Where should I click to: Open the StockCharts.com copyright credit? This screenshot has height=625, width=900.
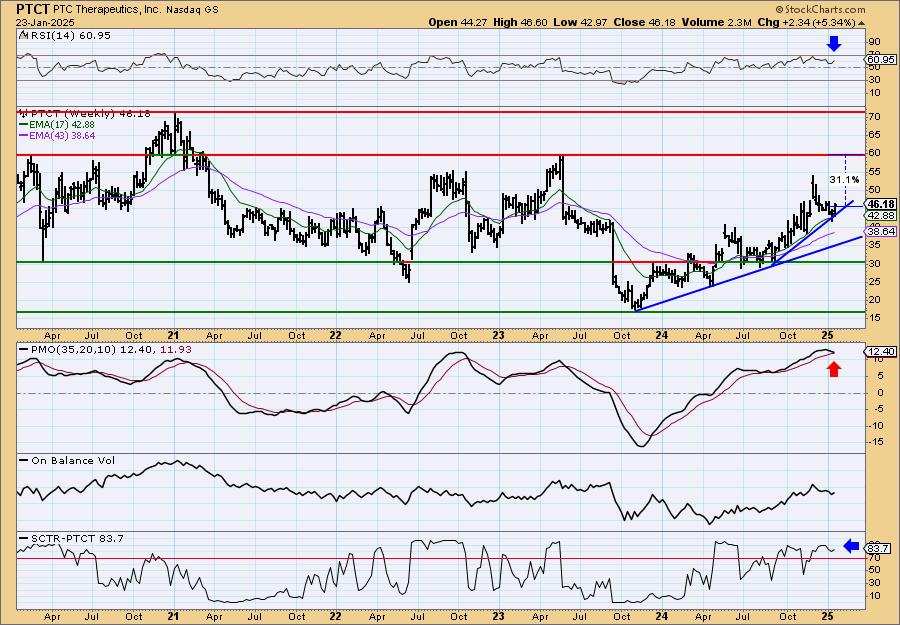(820, 10)
